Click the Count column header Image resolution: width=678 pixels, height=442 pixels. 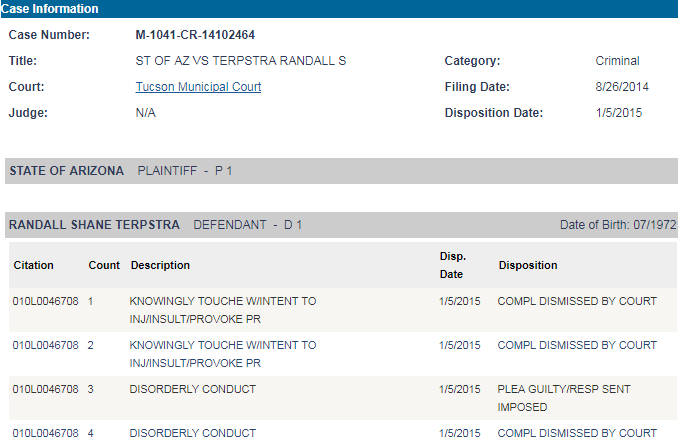(104, 265)
